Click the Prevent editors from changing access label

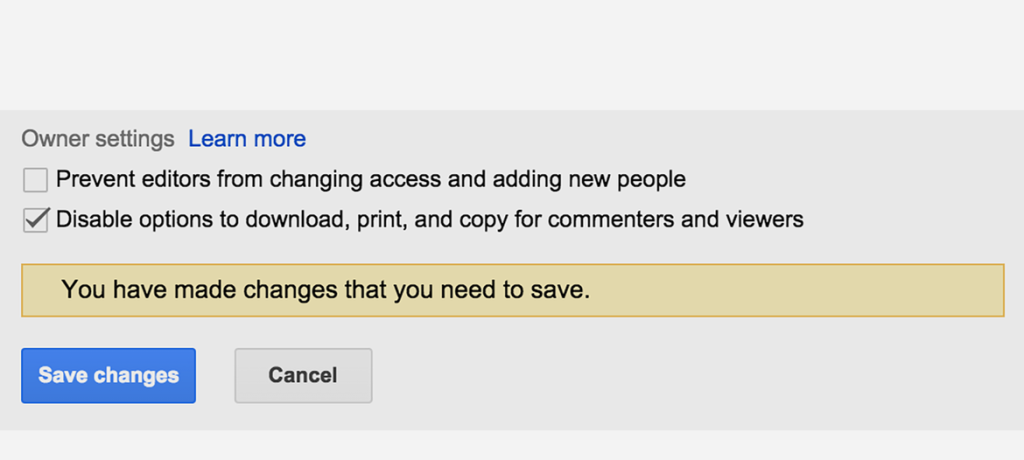(x=371, y=180)
